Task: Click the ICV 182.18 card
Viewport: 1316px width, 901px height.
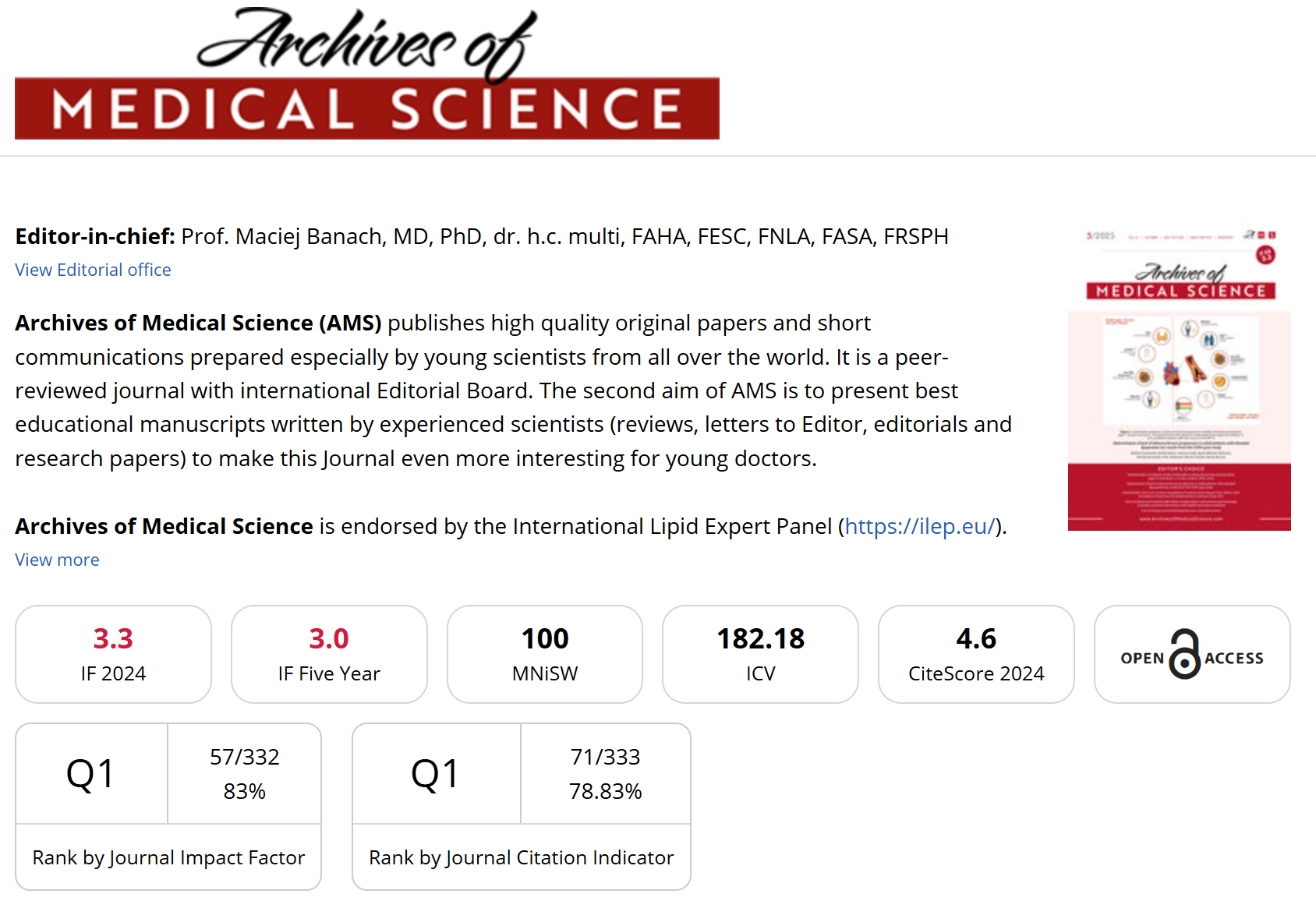Action: pyautogui.click(x=760, y=654)
